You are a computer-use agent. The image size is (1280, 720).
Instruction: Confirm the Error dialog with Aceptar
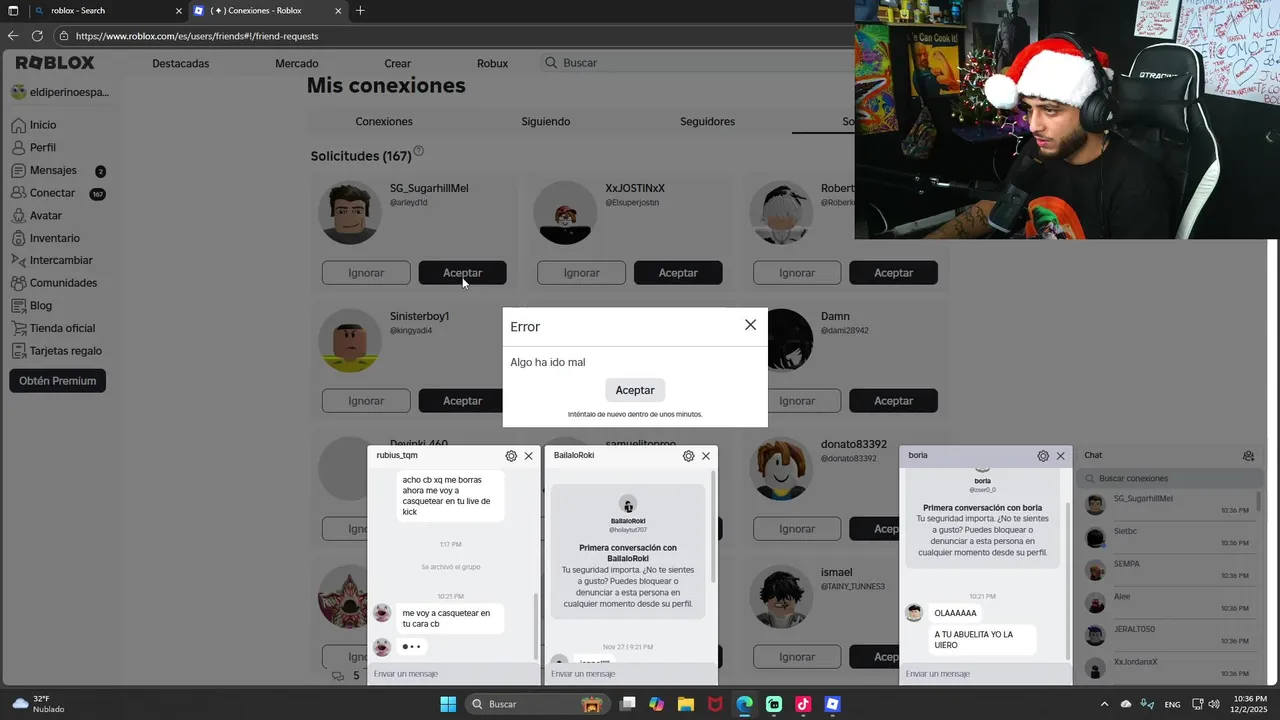coord(635,390)
